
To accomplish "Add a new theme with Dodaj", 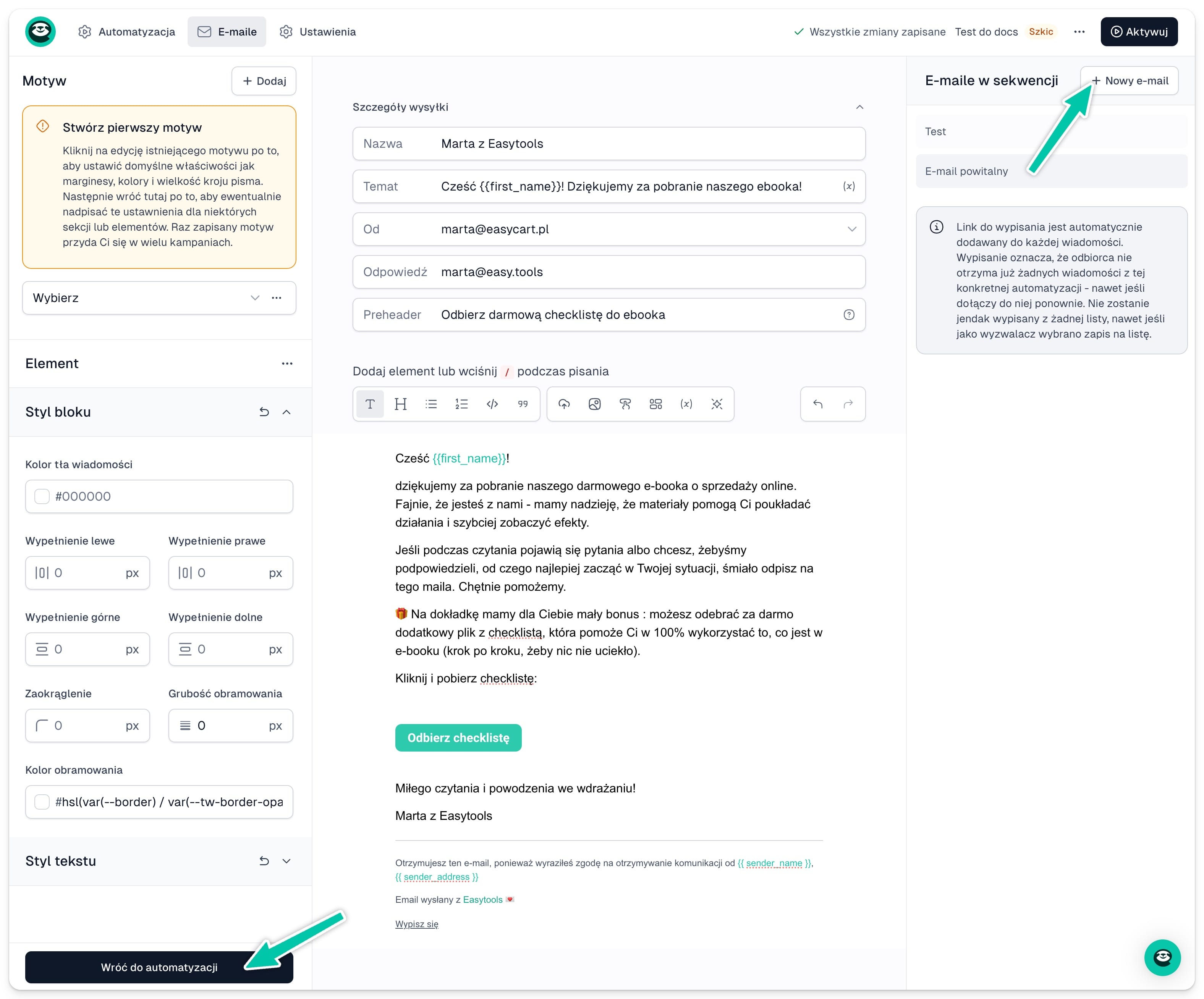I will [x=264, y=81].
